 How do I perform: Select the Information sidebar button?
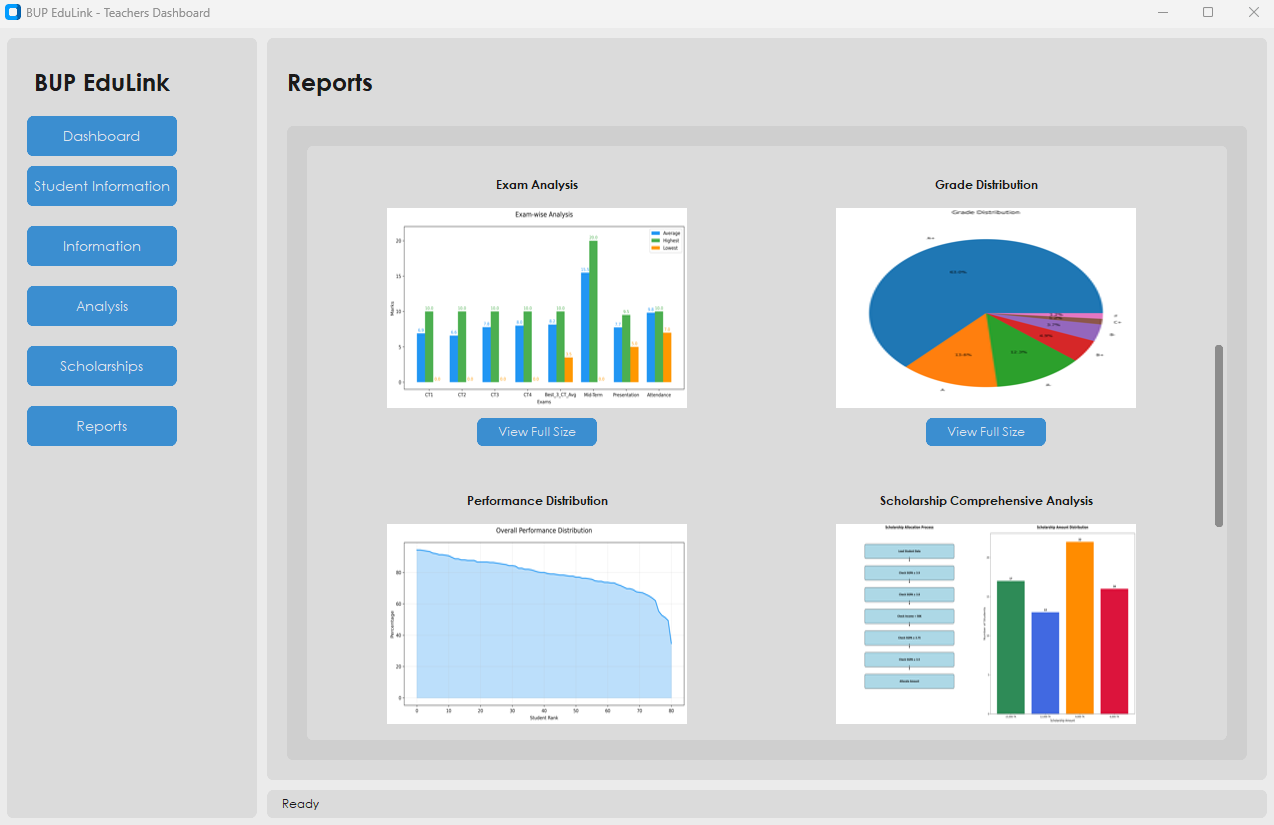pyautogui.click(x=101, y=246)
